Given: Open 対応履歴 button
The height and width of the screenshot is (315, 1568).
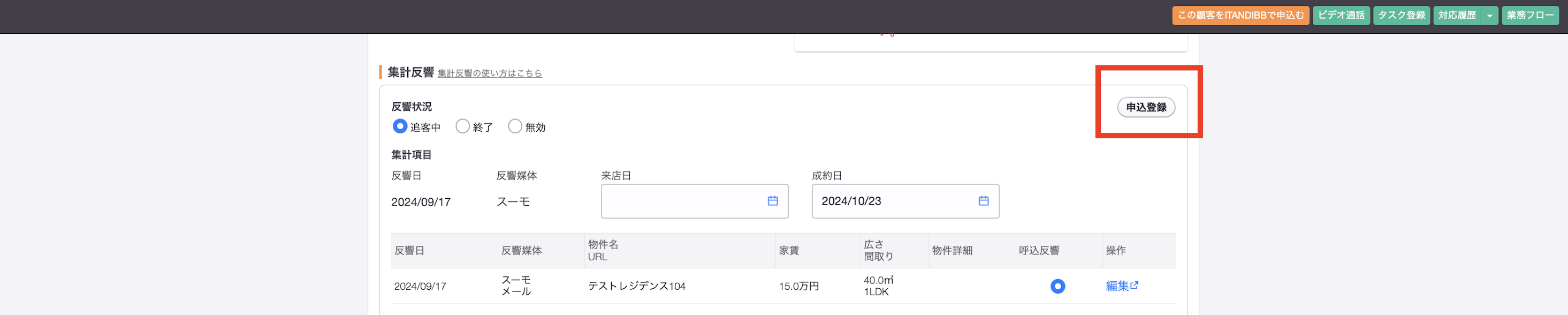Looking at the screenshot, I should (1457, 15).
